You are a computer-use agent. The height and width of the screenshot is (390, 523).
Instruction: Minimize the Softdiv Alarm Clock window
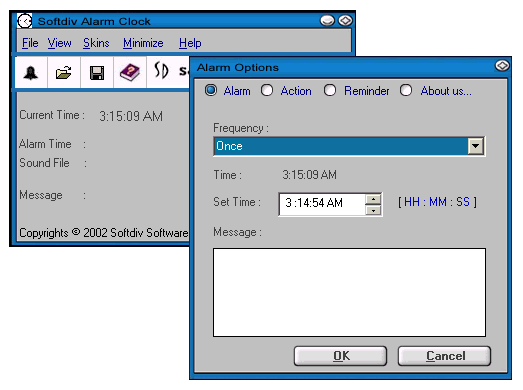pyautogui.click(x=327, y=21)
